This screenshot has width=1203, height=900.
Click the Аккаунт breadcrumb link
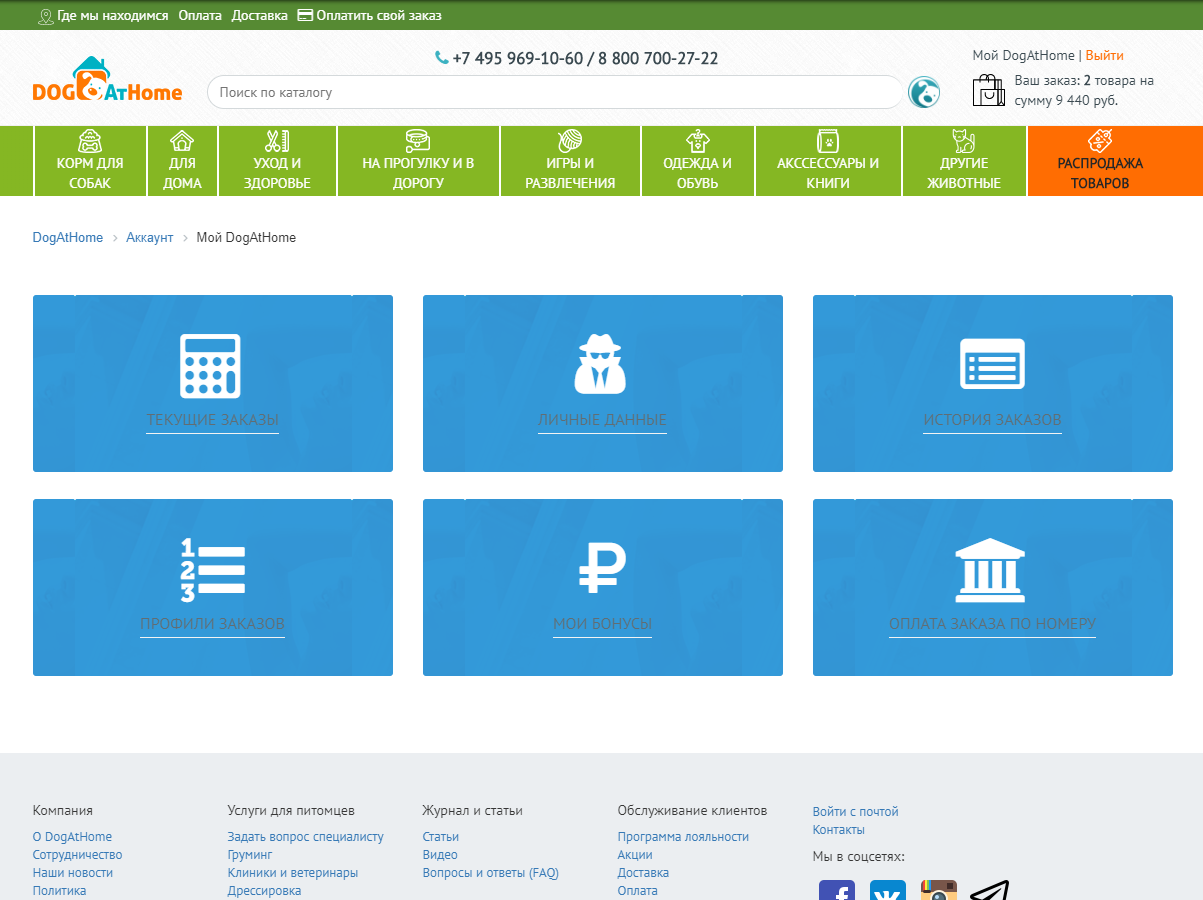[x=150, y=237]
